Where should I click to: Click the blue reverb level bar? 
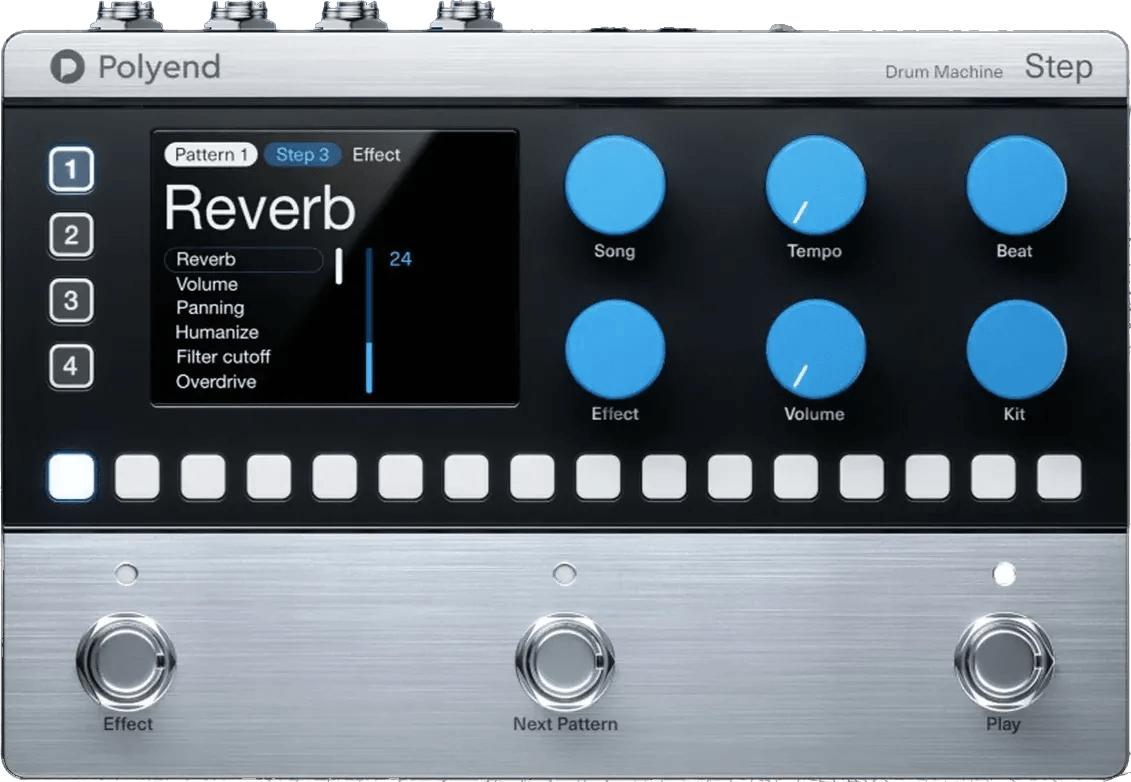(369, 366)
